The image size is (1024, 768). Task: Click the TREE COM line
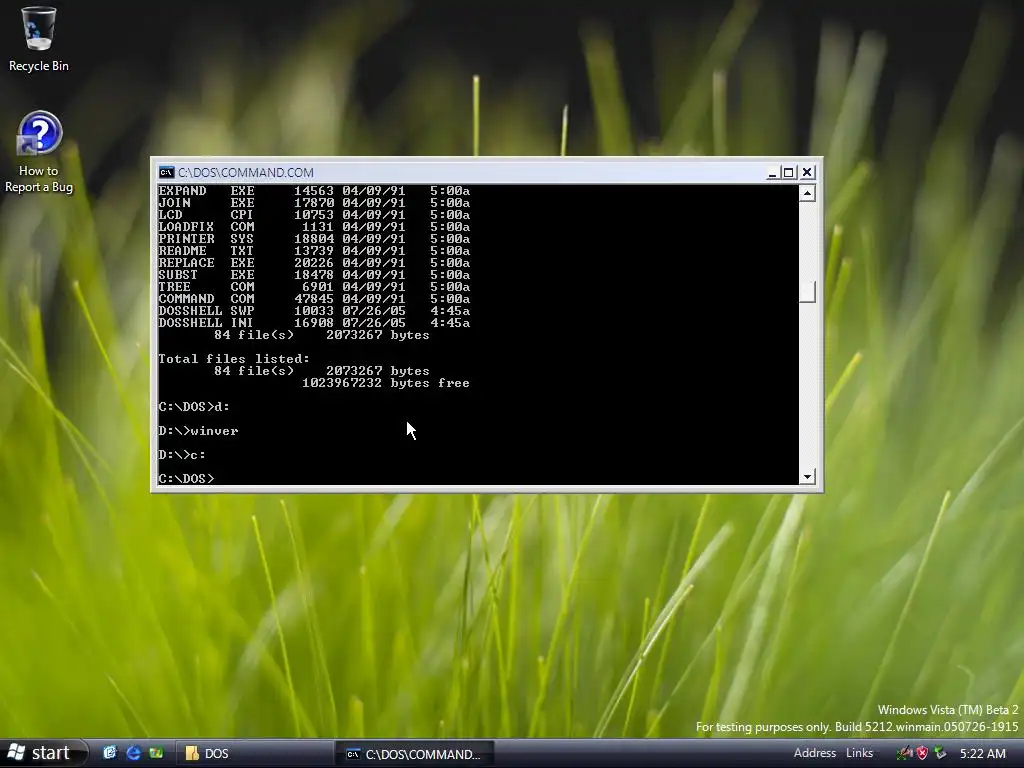click(314, 287)
